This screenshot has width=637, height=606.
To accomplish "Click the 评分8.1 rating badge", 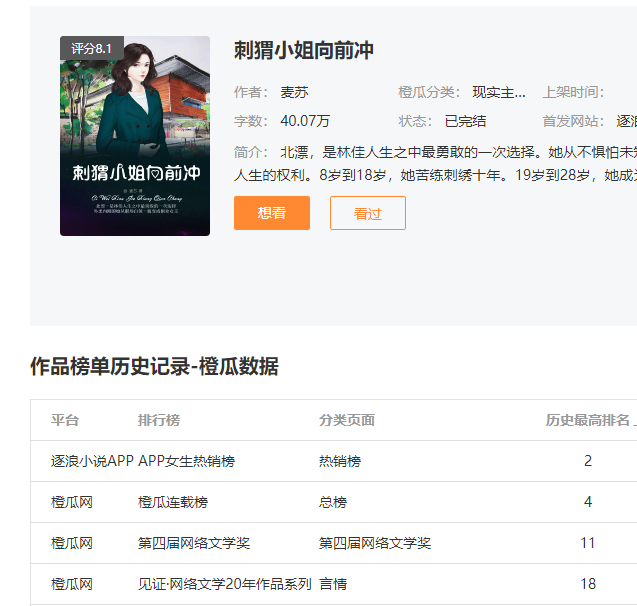I will pyautogui.click(x=92, y=48).
